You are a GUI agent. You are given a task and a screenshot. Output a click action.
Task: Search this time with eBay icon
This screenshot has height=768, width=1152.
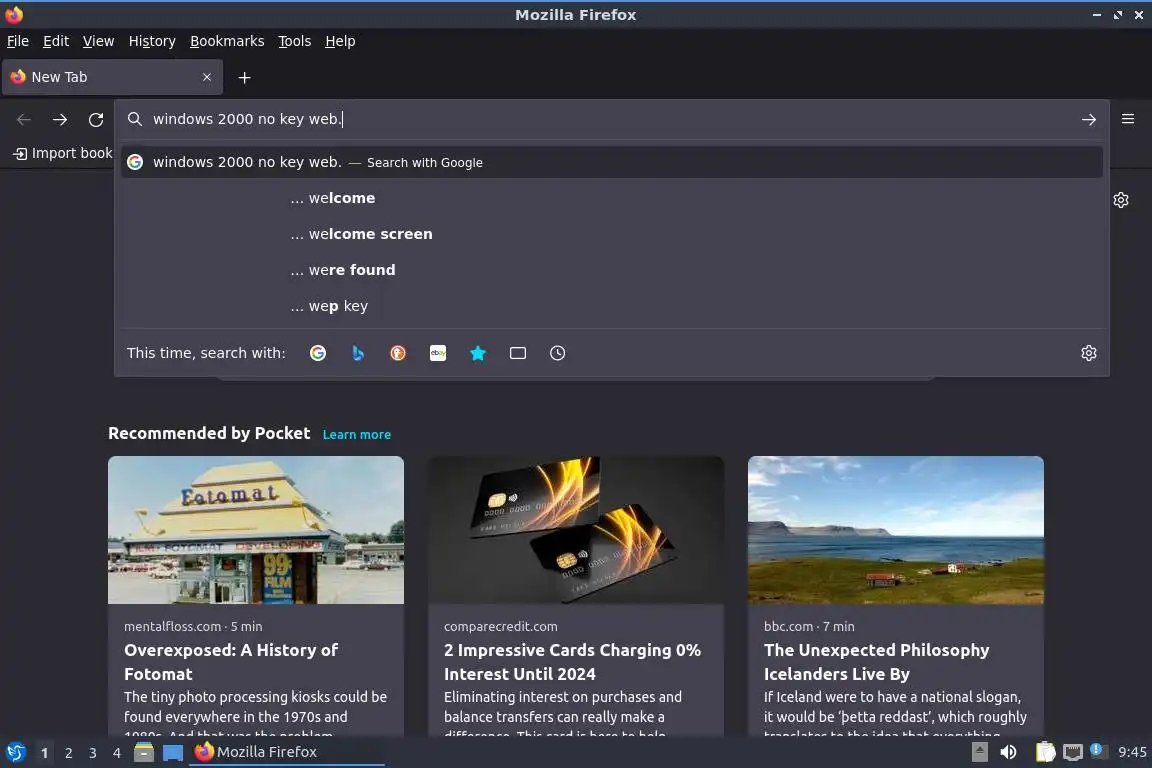pyautogui.click(x=438, y=353)
